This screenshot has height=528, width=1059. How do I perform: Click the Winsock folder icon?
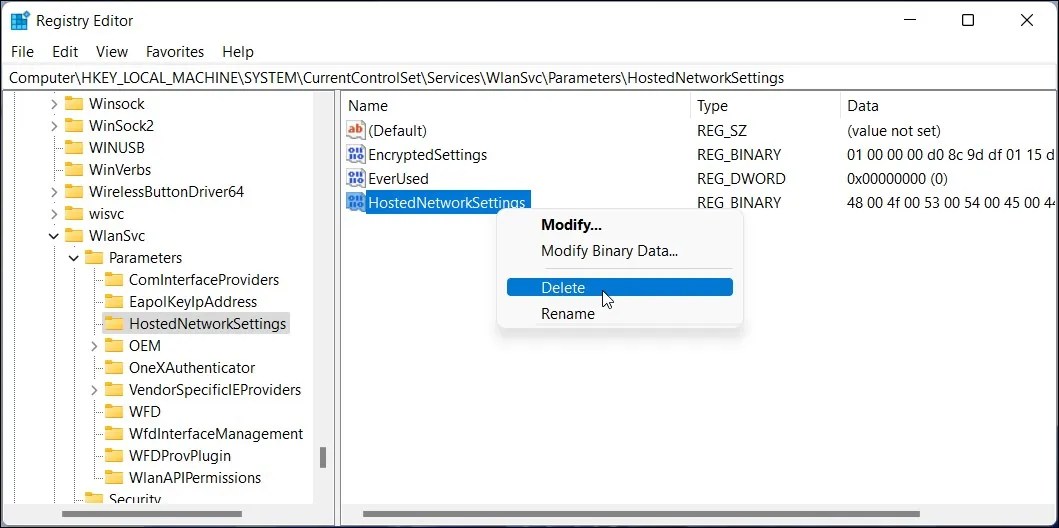74,104
